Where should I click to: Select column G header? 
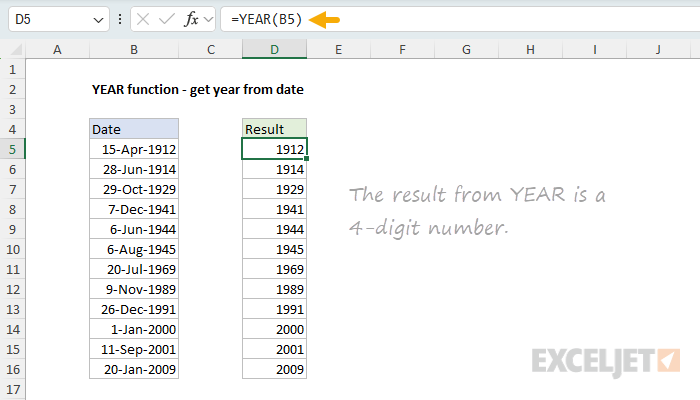466,50
